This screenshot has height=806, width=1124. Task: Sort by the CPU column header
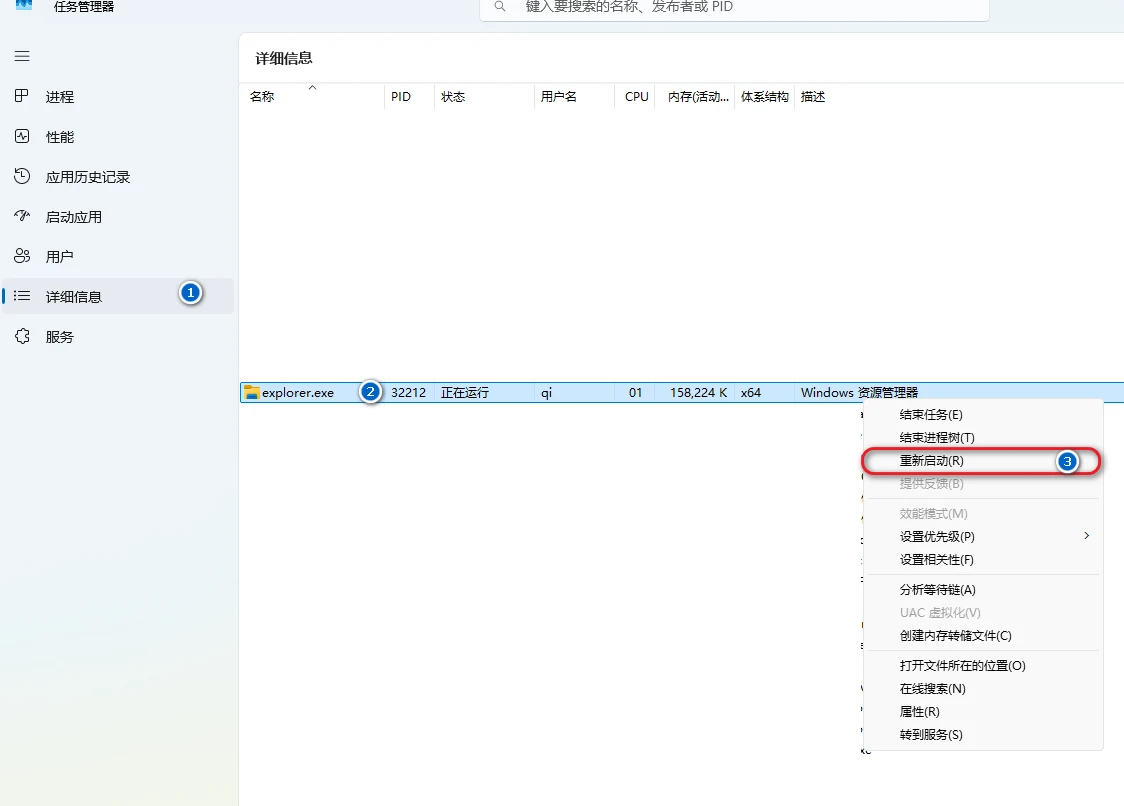click(636, 97)
